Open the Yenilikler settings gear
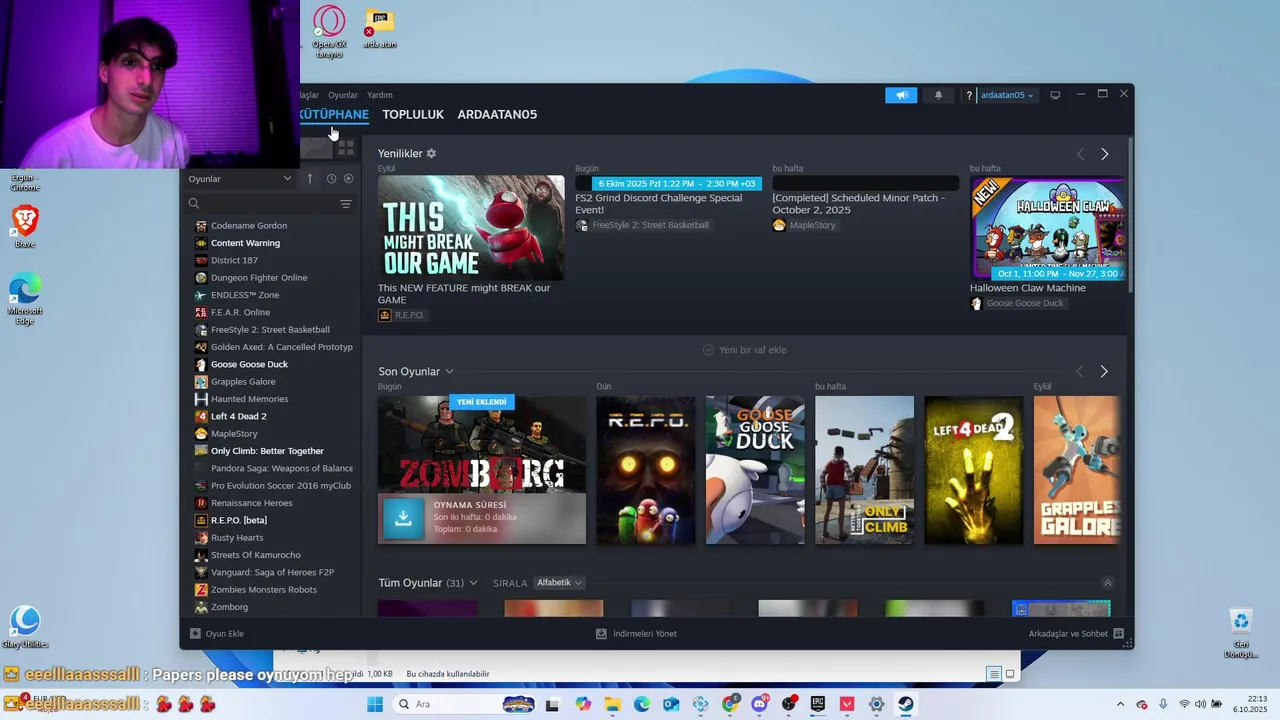Viewport: 1280px width, 720px height. 431,153
